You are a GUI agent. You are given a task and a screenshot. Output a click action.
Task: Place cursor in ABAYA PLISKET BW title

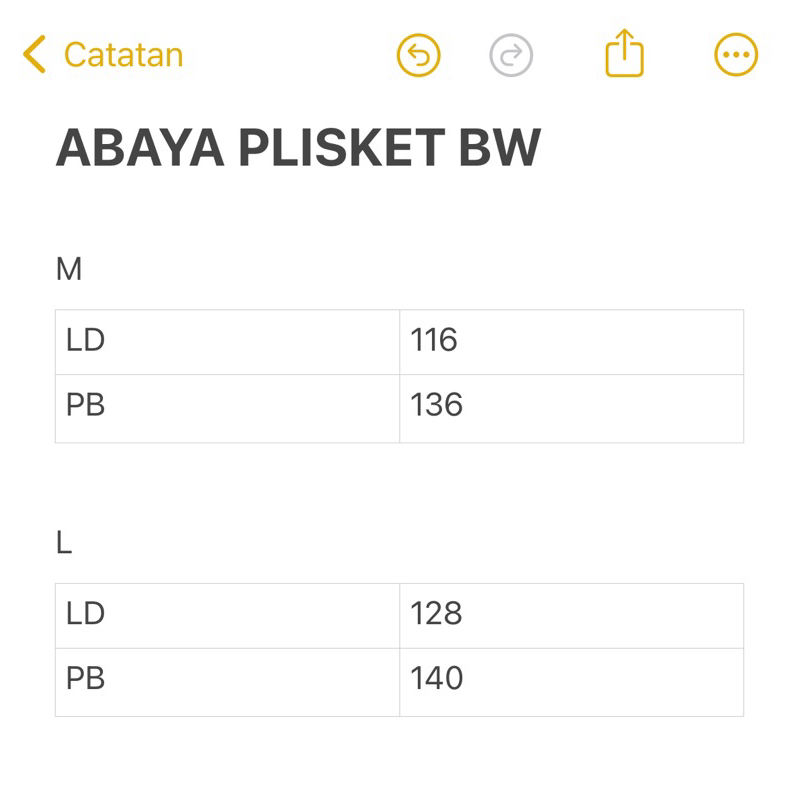point(298,148)
